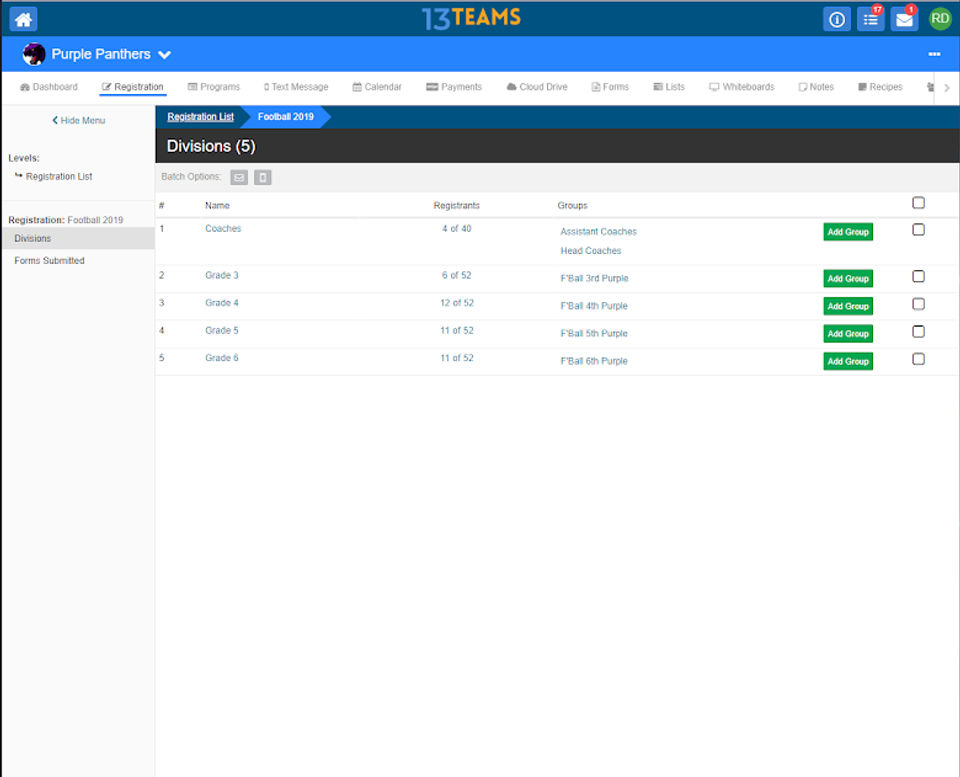Click the 13TEAMS logo
This screenshot has width=960, height=777.
pos(471,18)
